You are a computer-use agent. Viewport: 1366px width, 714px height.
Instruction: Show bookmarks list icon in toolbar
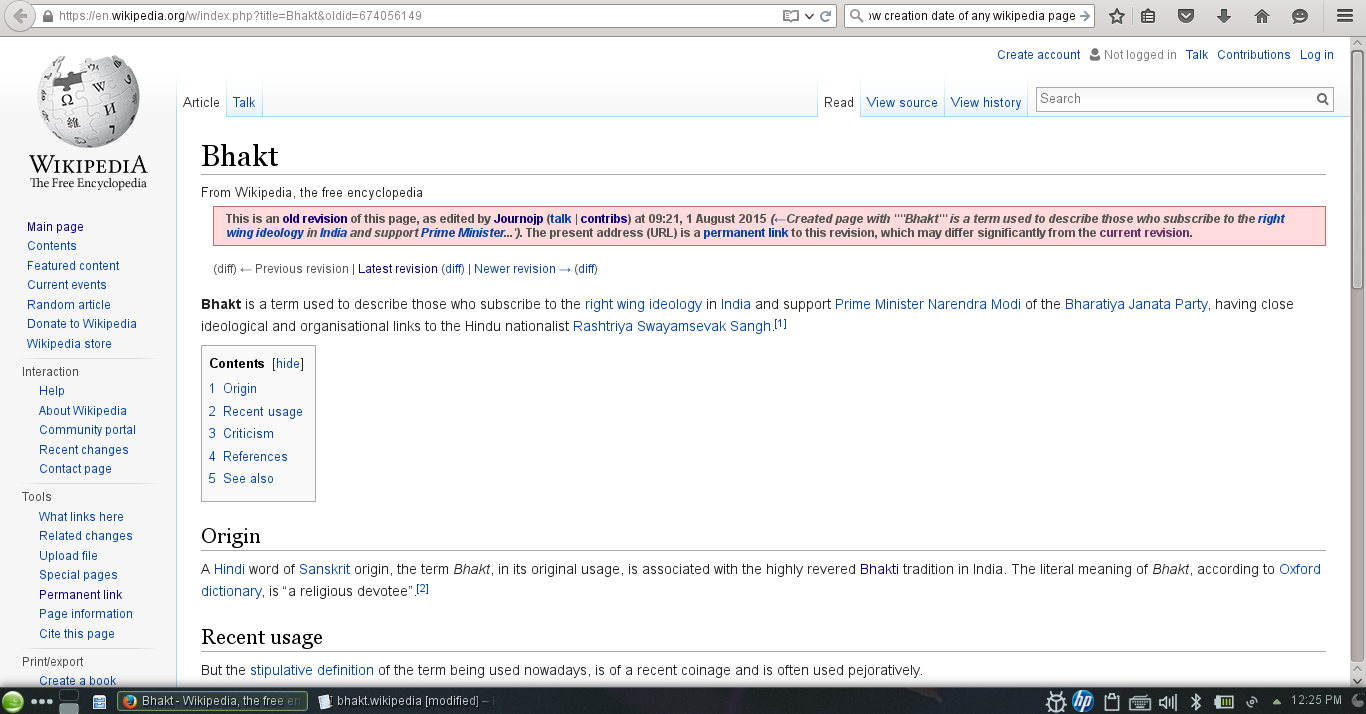pyautogui.click(x=1148, y=16)
